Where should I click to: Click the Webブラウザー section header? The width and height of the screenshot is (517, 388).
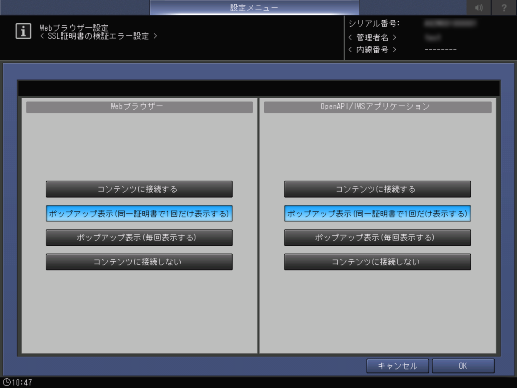pyautogui.click(x=139, y=107)
